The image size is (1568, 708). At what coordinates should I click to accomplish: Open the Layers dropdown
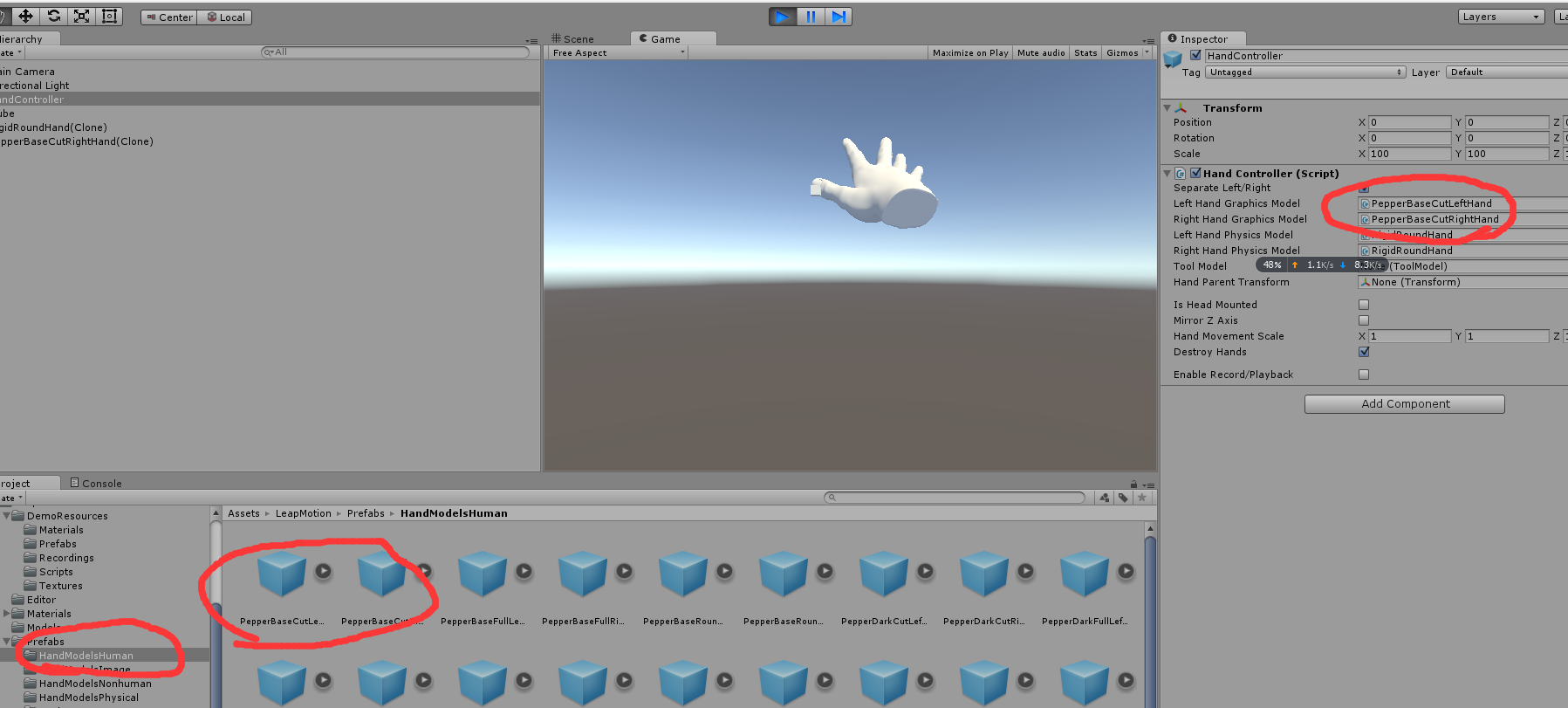1501,17
